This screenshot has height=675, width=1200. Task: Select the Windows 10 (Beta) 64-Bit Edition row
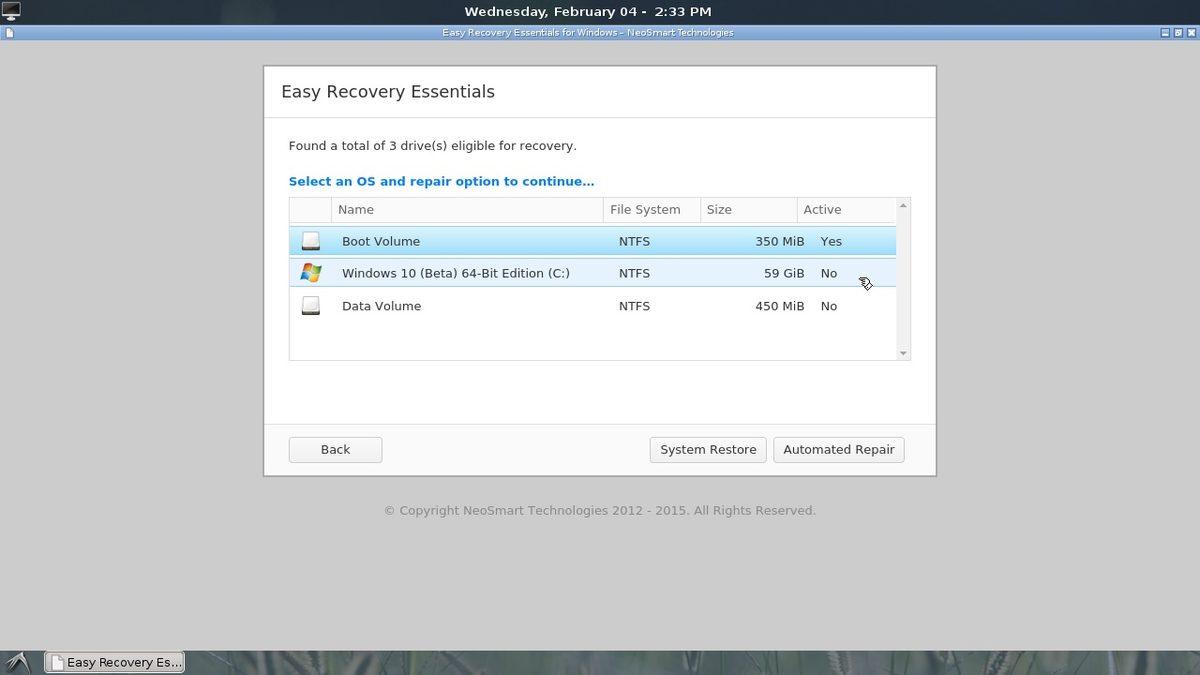pyautogui.click(x=455, y=273)
